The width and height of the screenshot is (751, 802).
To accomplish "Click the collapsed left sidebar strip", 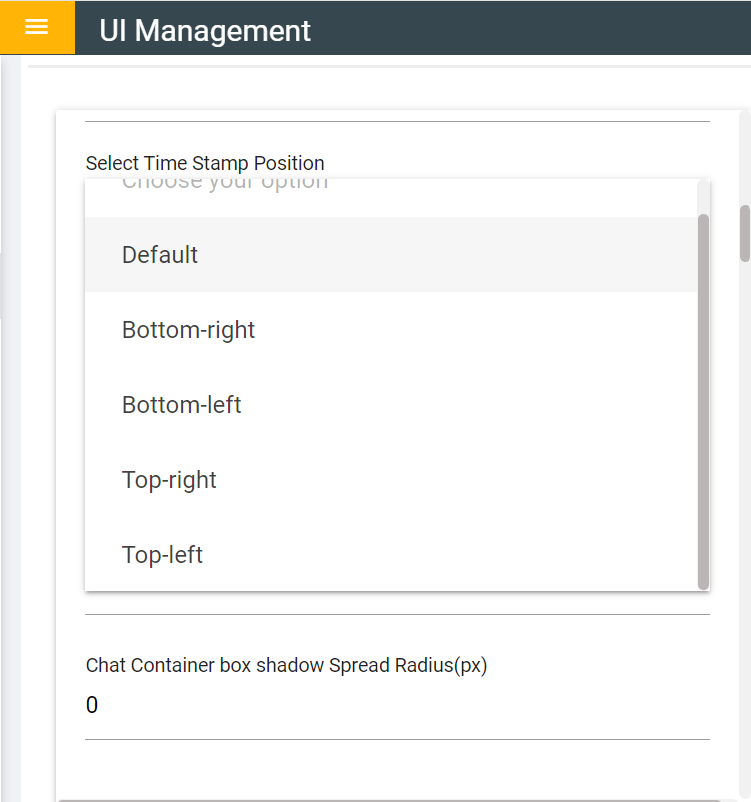I will pyautogui.click(x=11, y=400).
